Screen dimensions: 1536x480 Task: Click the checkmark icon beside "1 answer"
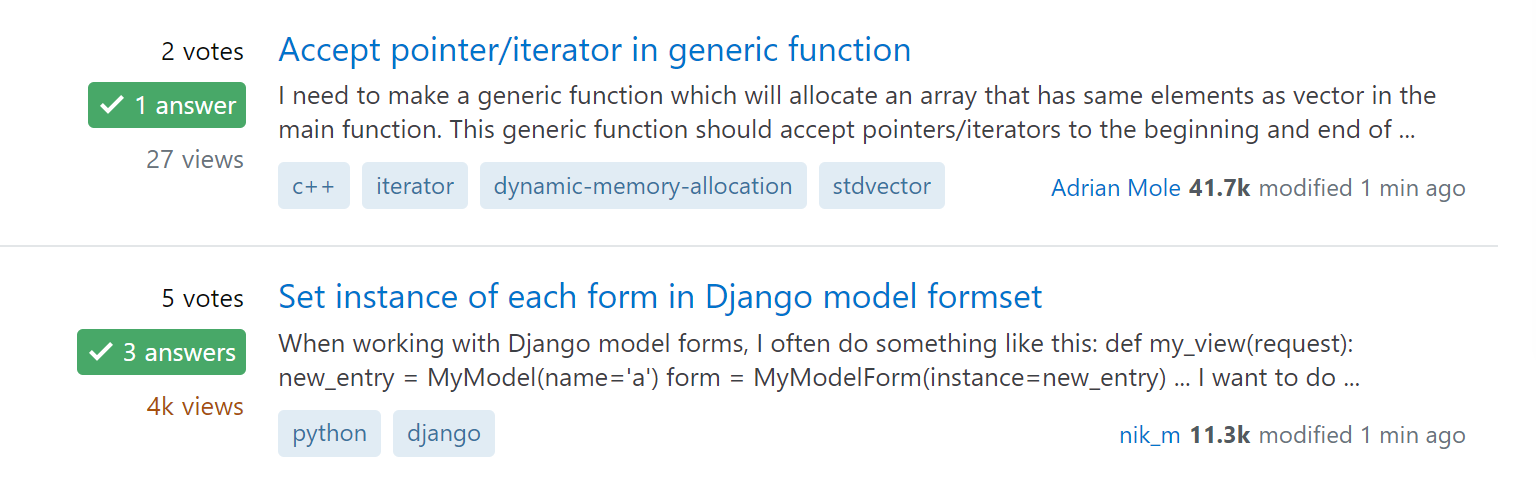[x=113, y=105]
